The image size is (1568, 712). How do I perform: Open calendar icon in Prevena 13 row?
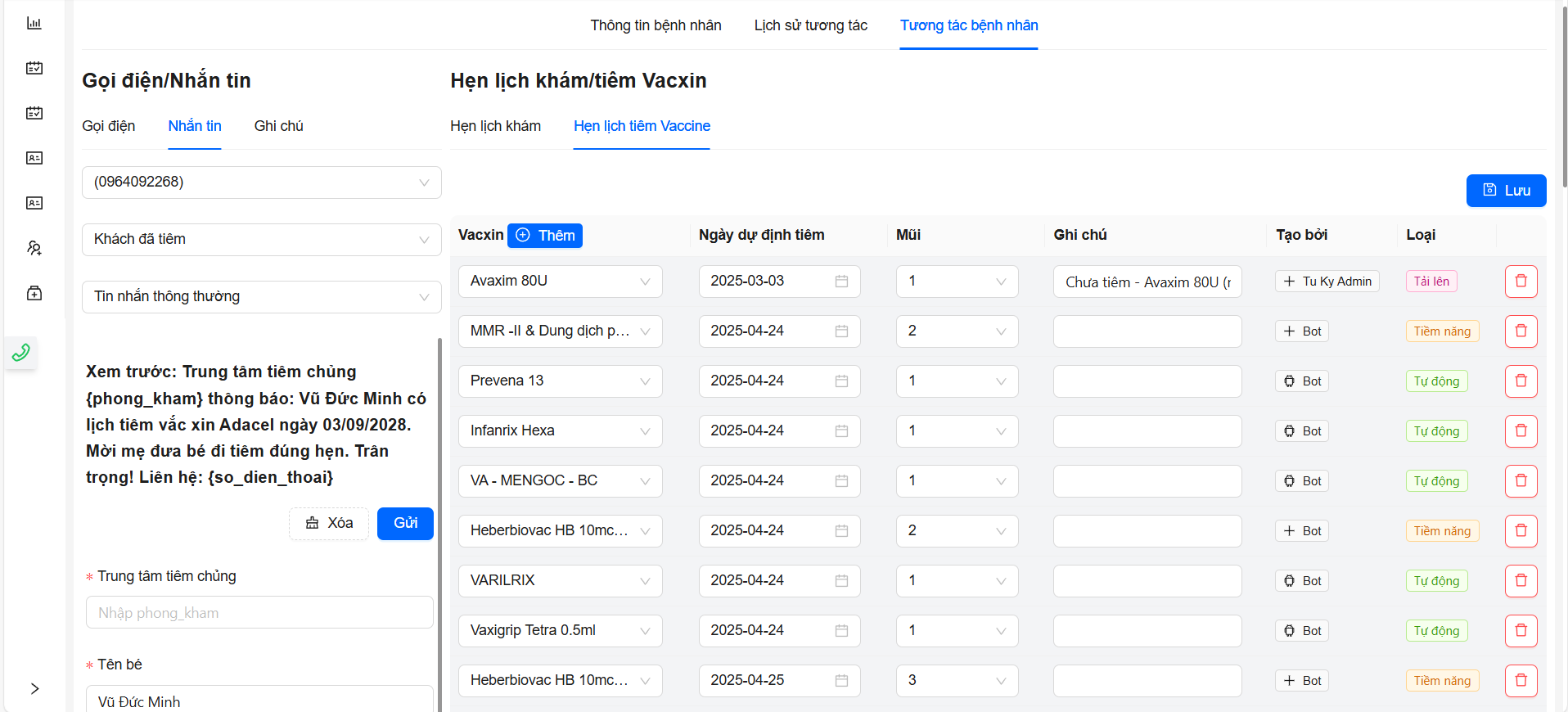click(841, 381)
